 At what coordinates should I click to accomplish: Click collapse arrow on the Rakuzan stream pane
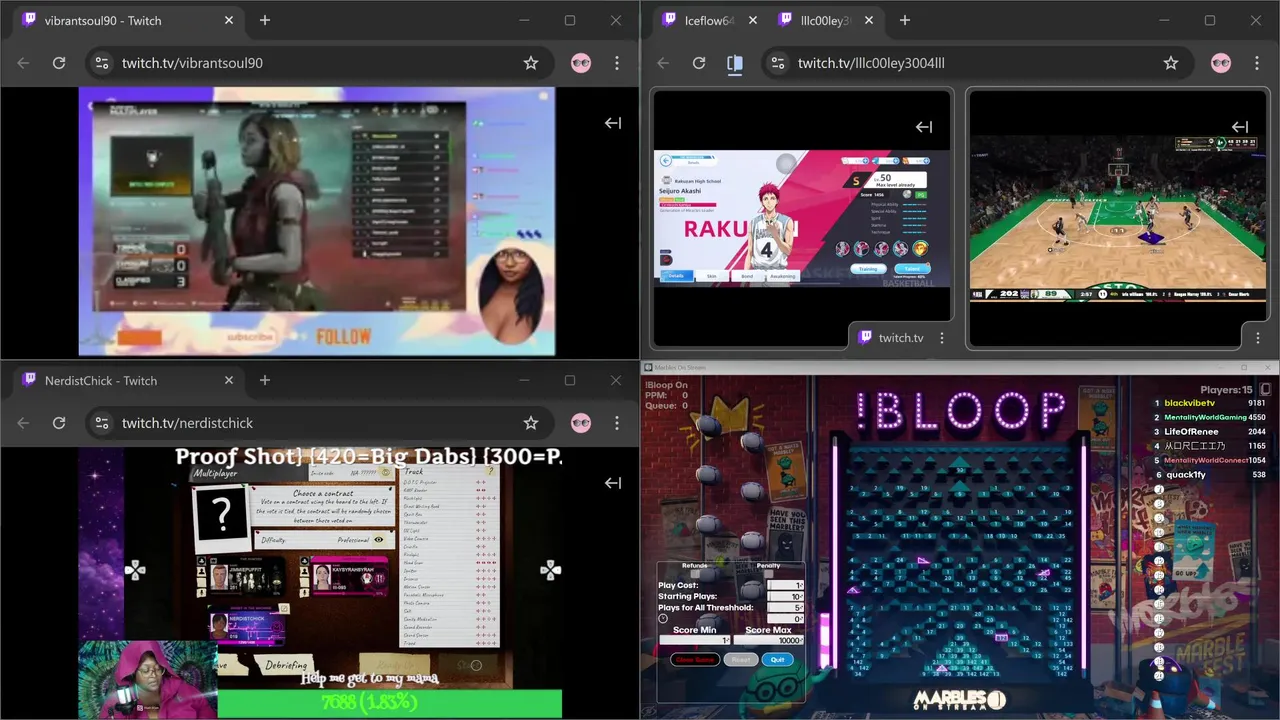pos(924,127)
